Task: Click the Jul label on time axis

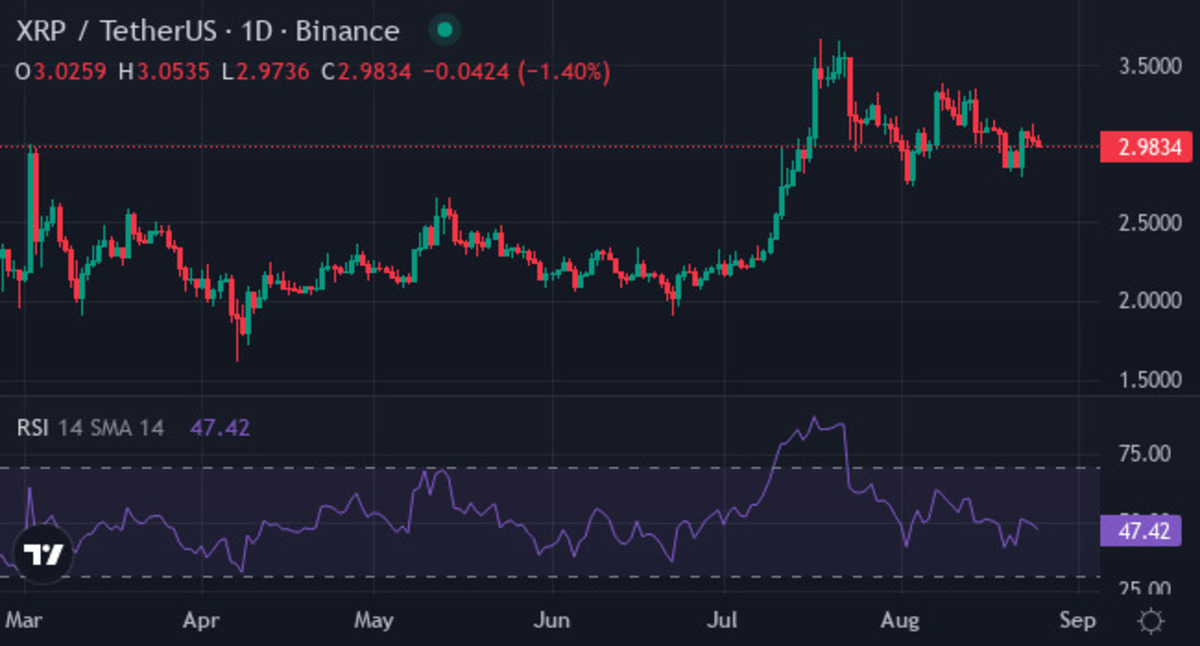Action: [722, 620]
